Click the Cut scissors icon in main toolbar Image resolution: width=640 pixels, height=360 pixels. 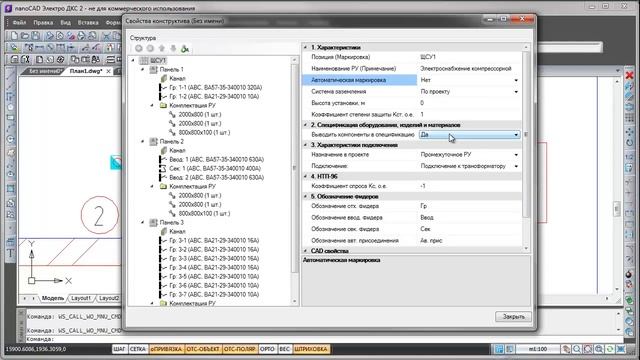106,36
